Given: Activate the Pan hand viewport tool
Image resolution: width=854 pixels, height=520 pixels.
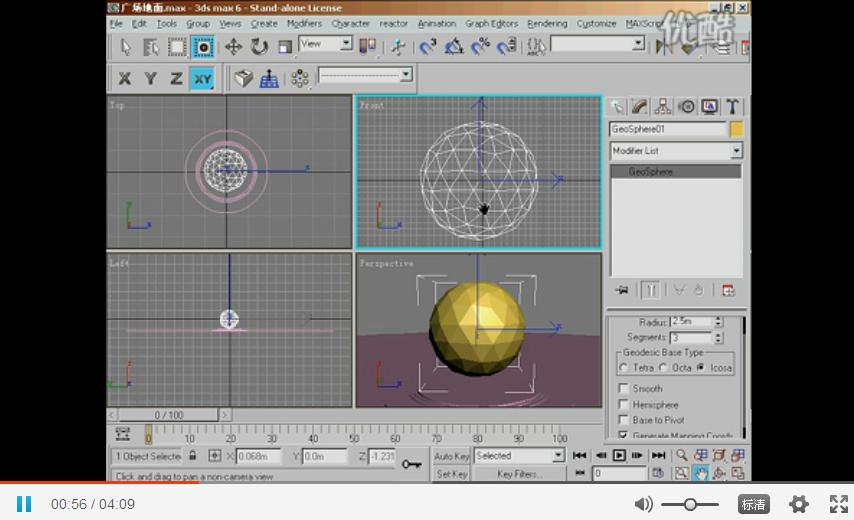Looking at the screenshot, I should tap(700, 473).
